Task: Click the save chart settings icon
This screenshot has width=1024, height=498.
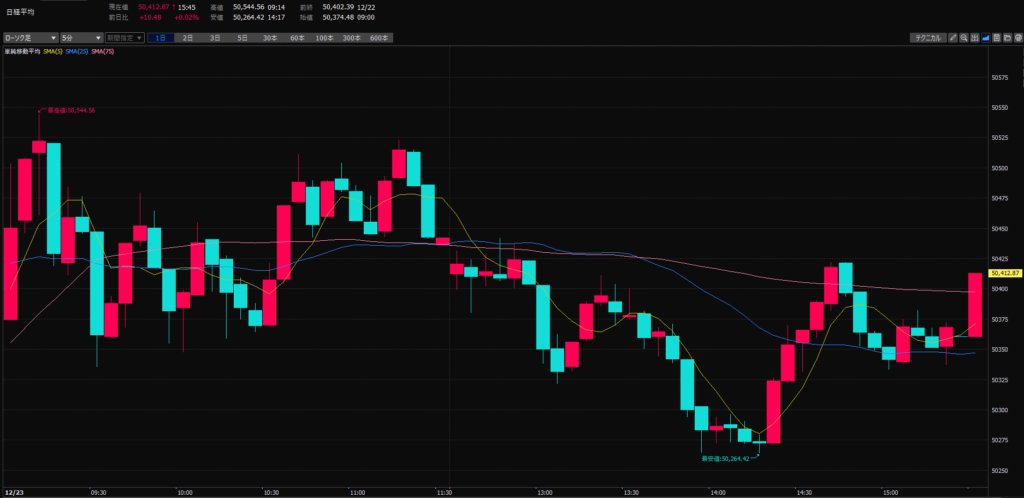Action: [997, 38]
